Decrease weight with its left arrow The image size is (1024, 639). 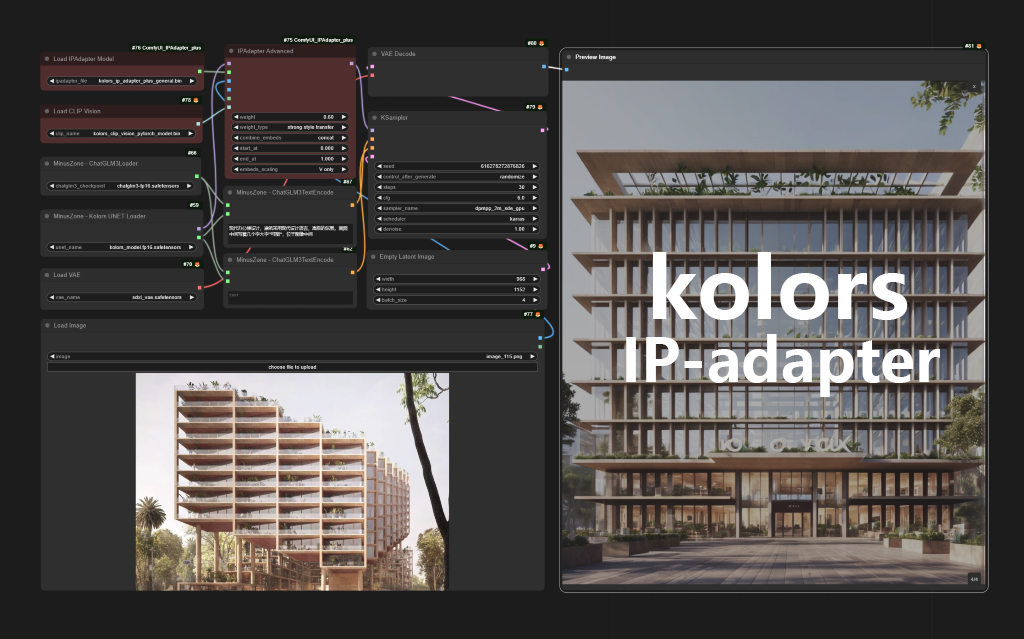236,117
